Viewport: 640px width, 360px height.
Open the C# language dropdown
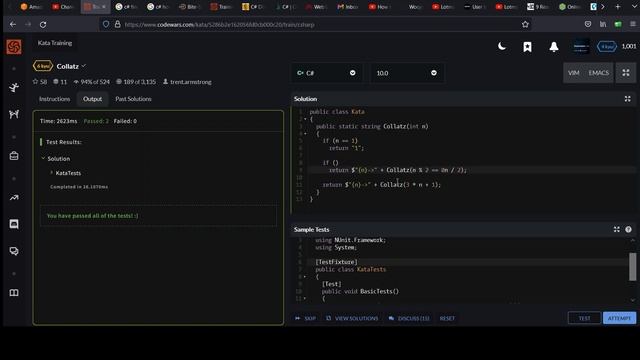326,73
